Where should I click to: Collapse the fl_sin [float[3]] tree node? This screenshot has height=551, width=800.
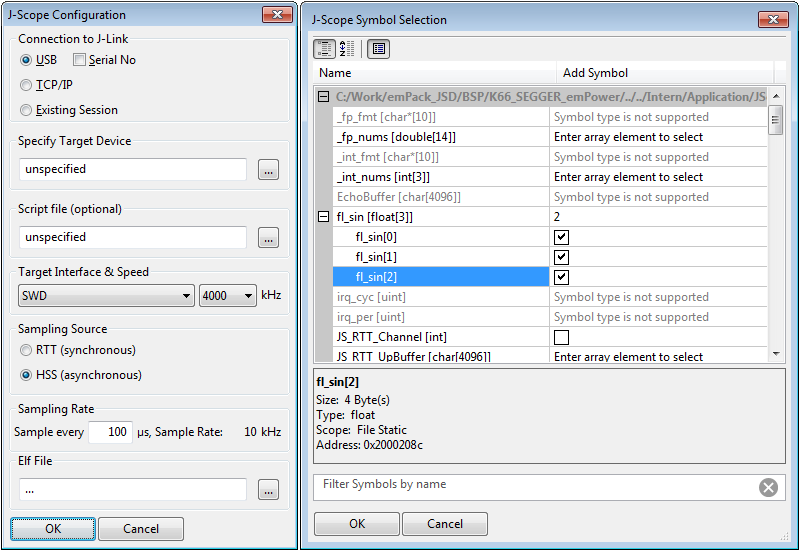pyautogui.click(x=323, y=217)
